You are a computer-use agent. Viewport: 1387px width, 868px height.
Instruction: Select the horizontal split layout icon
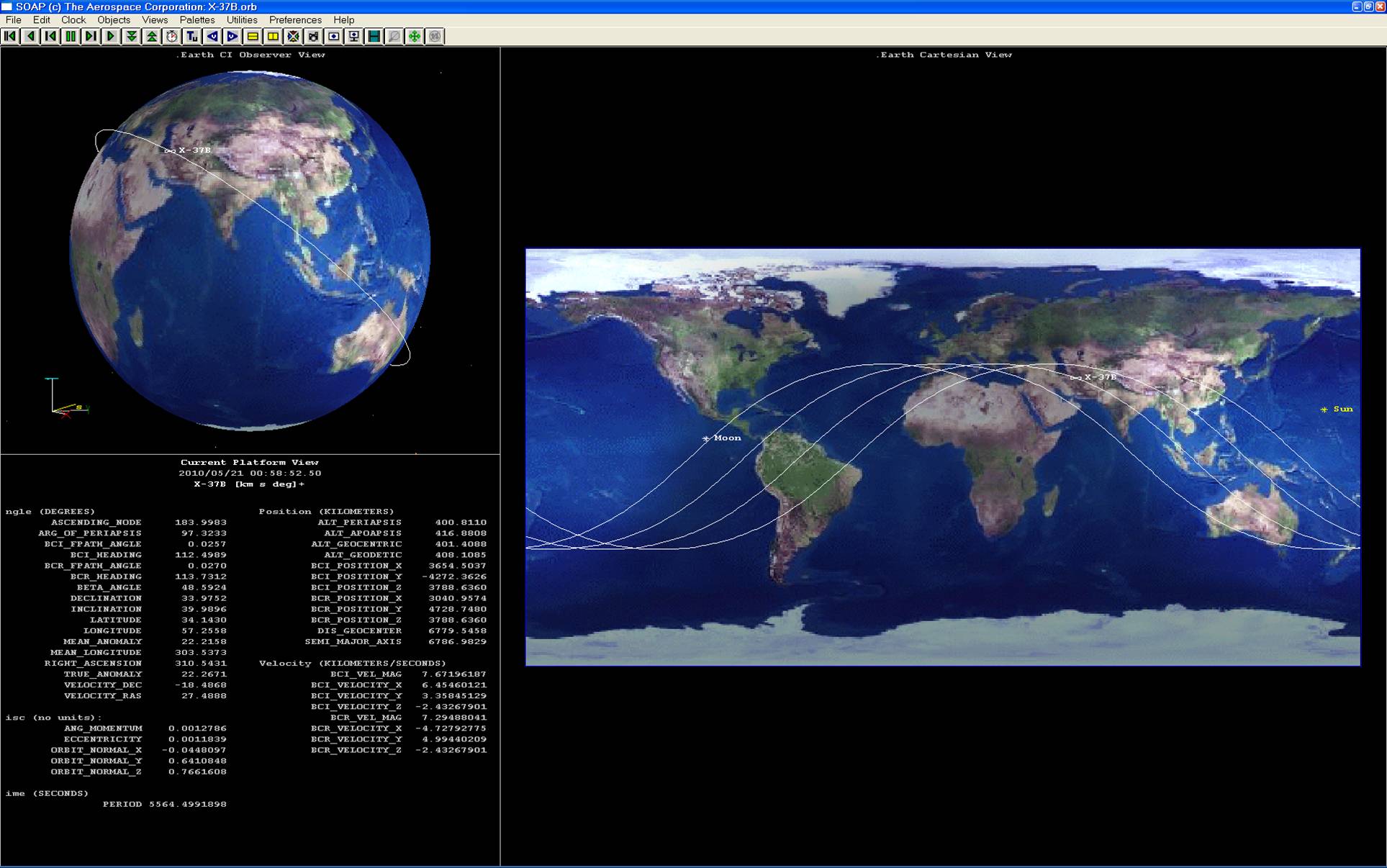click(253, 36)
